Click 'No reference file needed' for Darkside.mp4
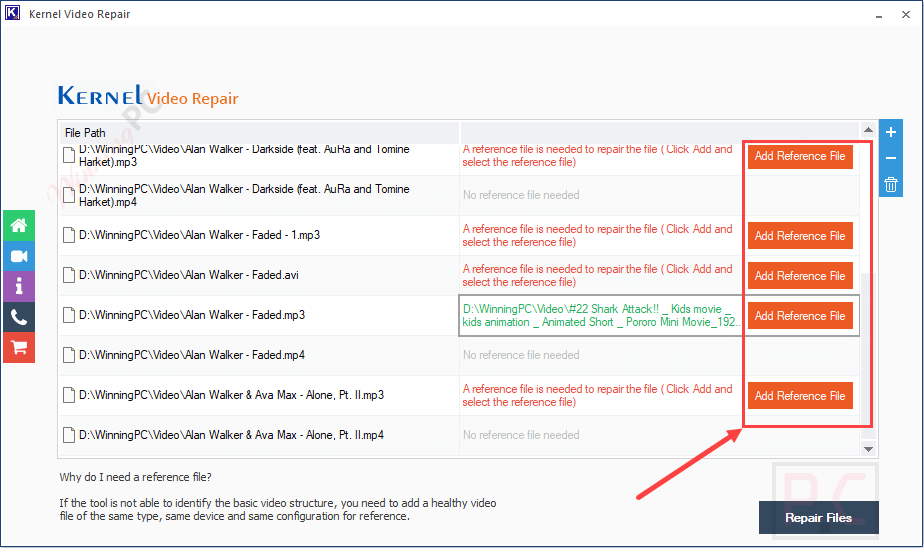Image resolution: width=924 pixels, height=548 pixels. tap(521, 195)
